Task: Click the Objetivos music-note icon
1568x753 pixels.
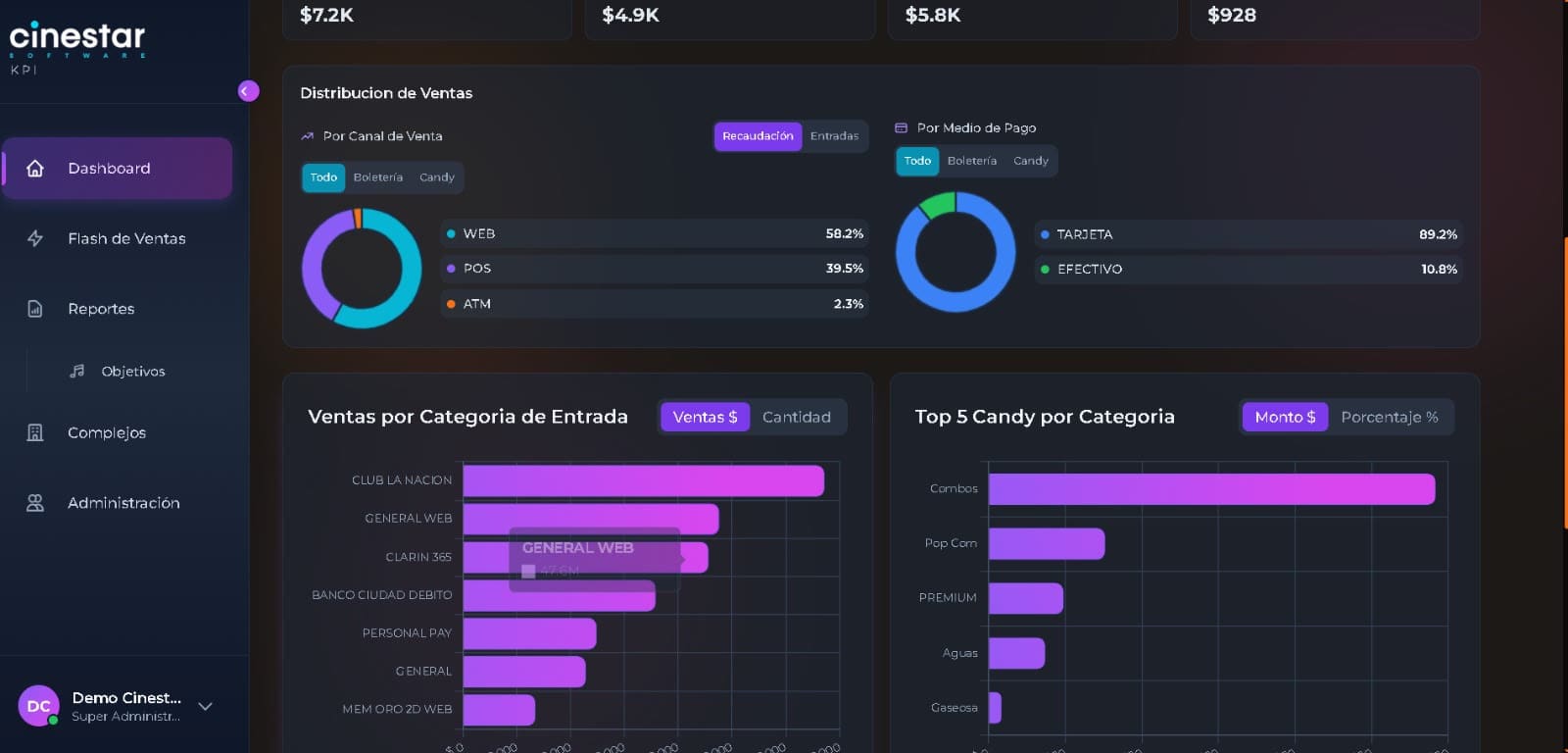Action: pos(77,371)
